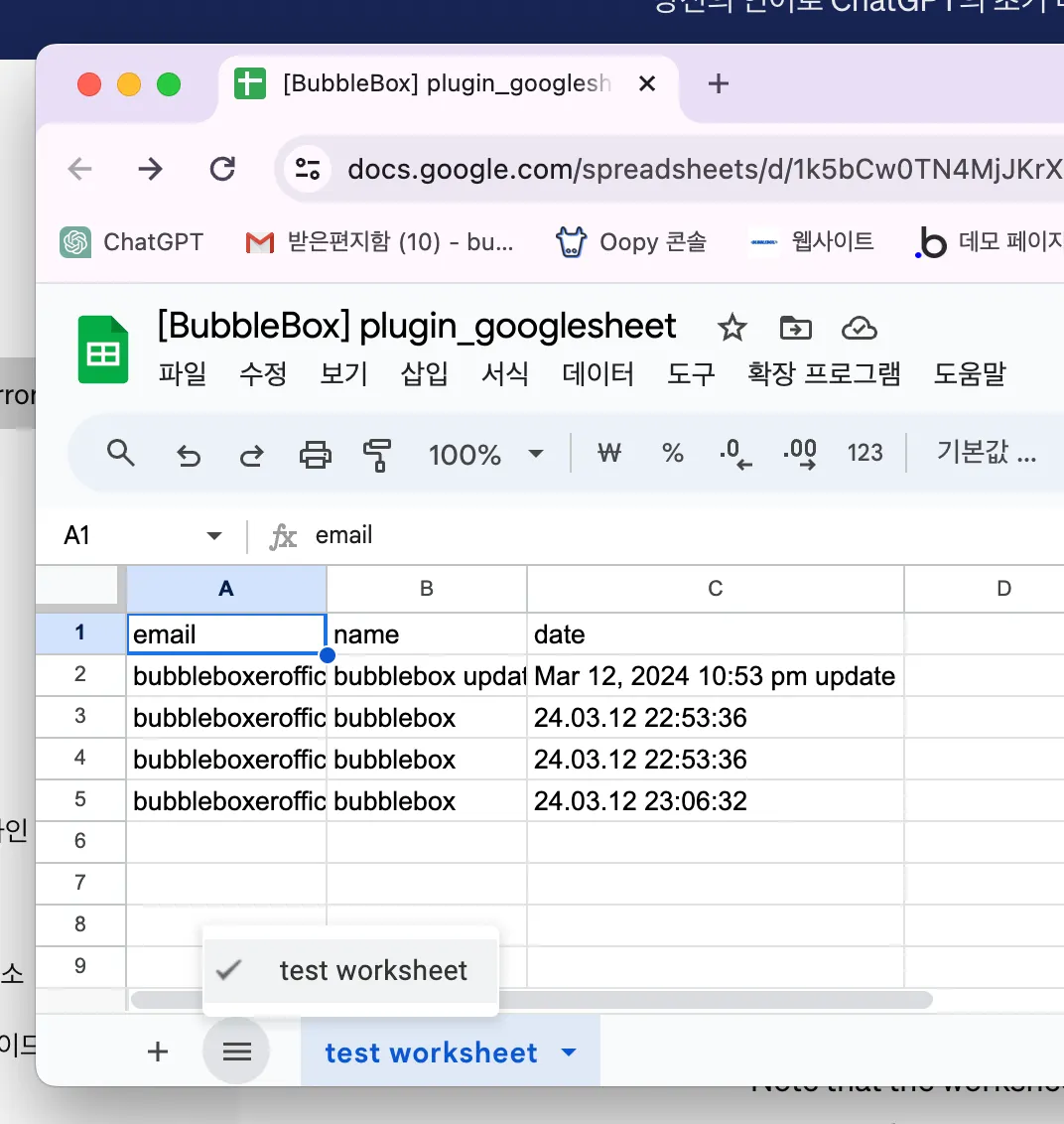Click cell 24.03.12 23:06:32

coord(715,800)
